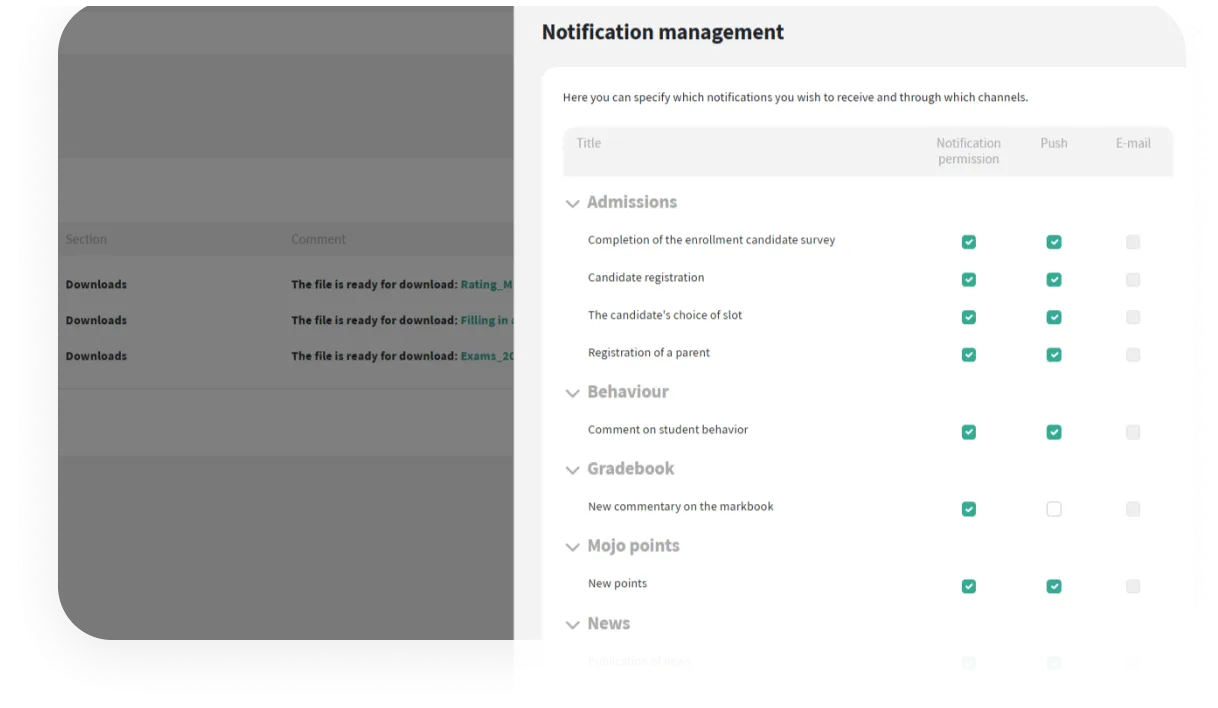Open the Exams_20 file download link
1218x708 pixels.
pos(486,356)
